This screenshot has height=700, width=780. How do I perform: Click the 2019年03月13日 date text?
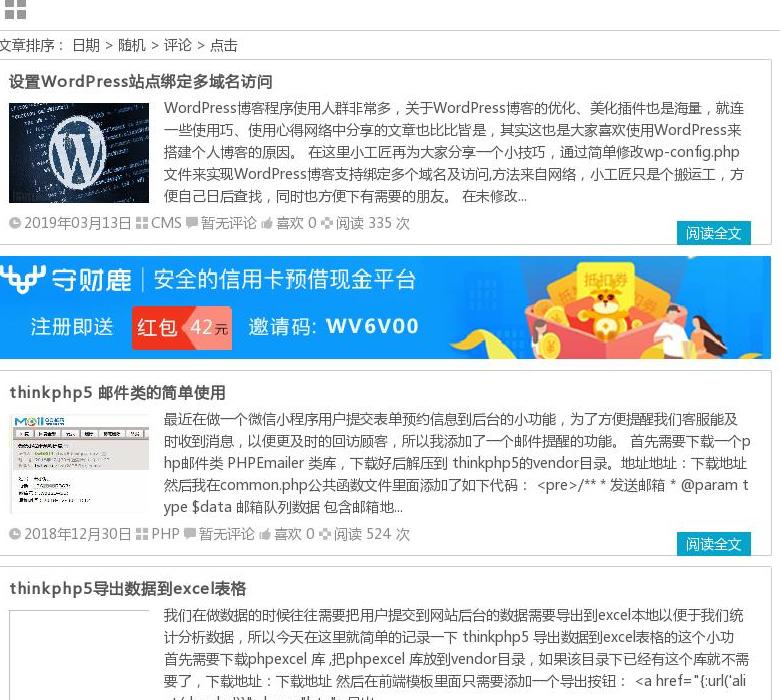[x=78, y=223]
